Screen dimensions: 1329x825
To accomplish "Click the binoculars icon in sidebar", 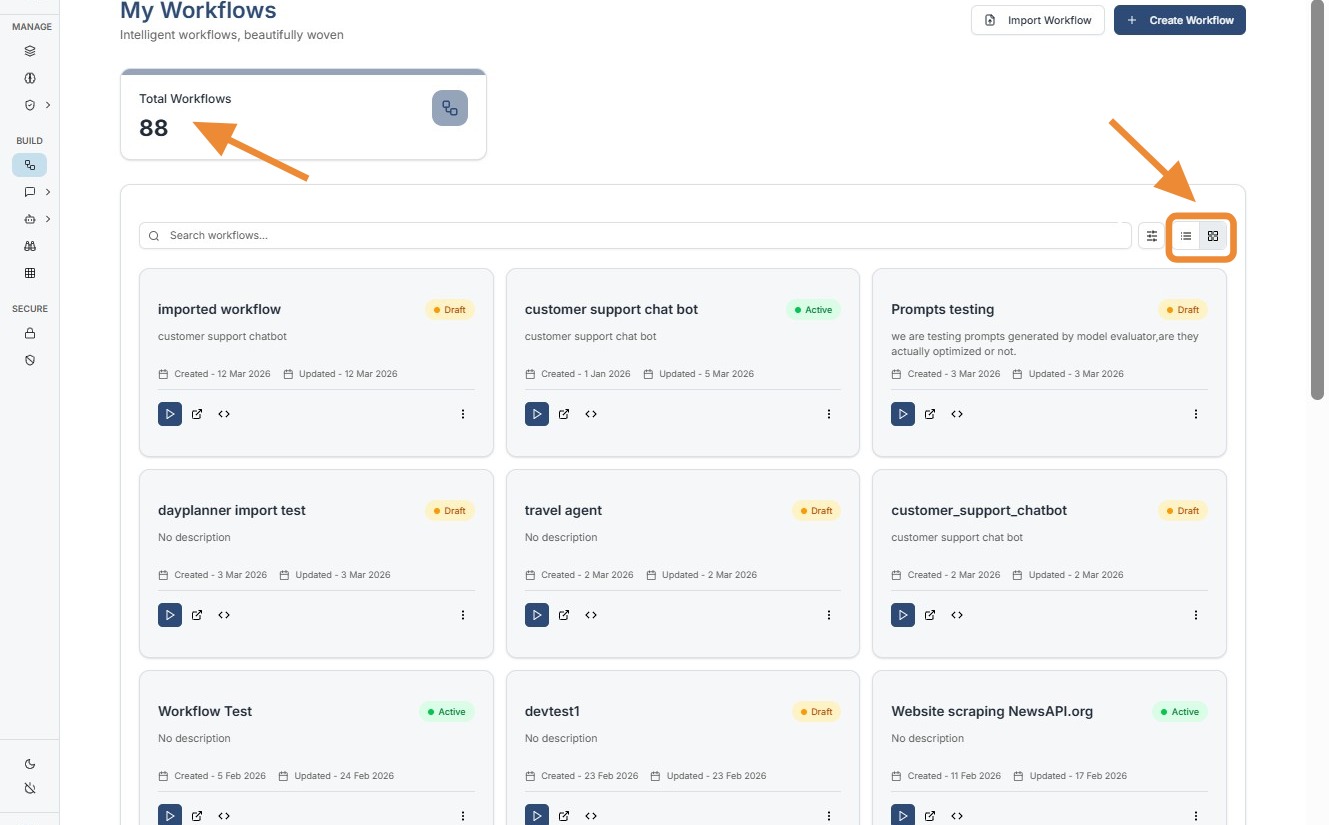I will point(30,246).
